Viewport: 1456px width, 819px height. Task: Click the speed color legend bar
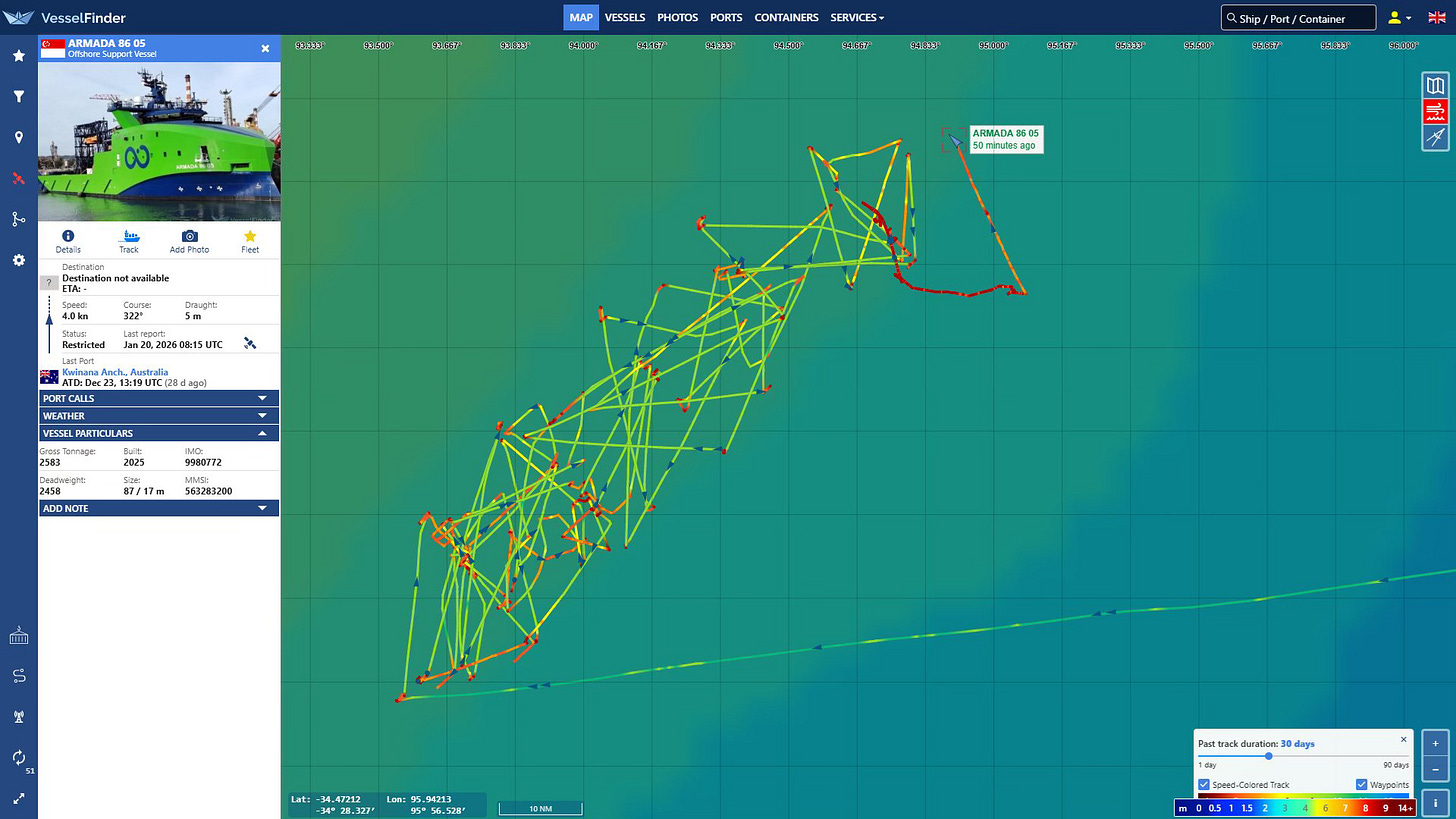(x=1294, y=807)
